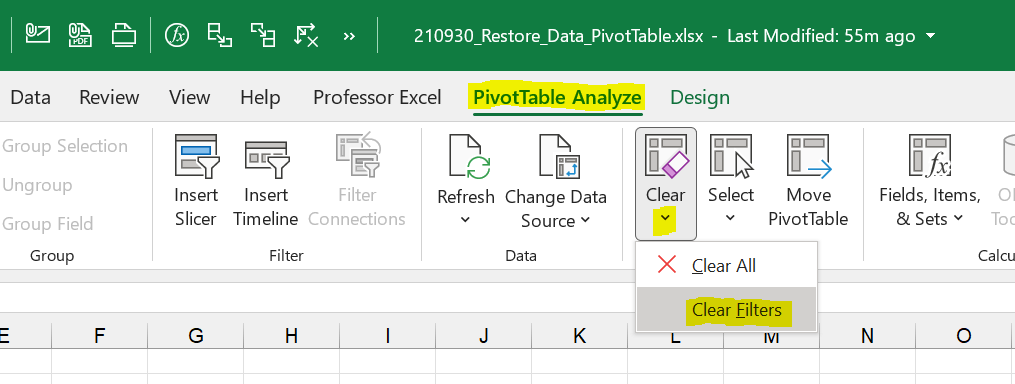This screenshot has height=384, width=1015.
Task: Expand quick access toolbar overflow chevrons
Action: click(350, 36)
